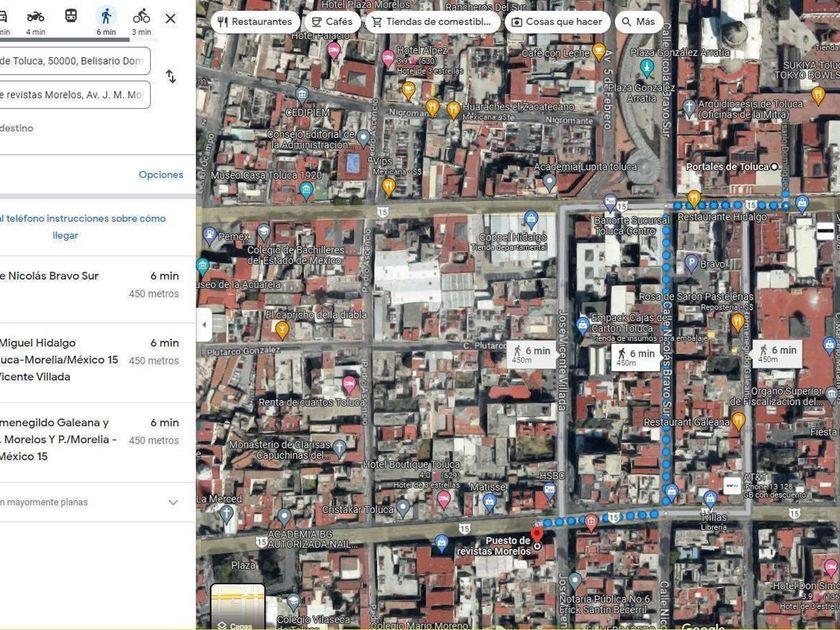
Task: Swap origin and destination with reverse arrows
Action: (x=171, y=77)
